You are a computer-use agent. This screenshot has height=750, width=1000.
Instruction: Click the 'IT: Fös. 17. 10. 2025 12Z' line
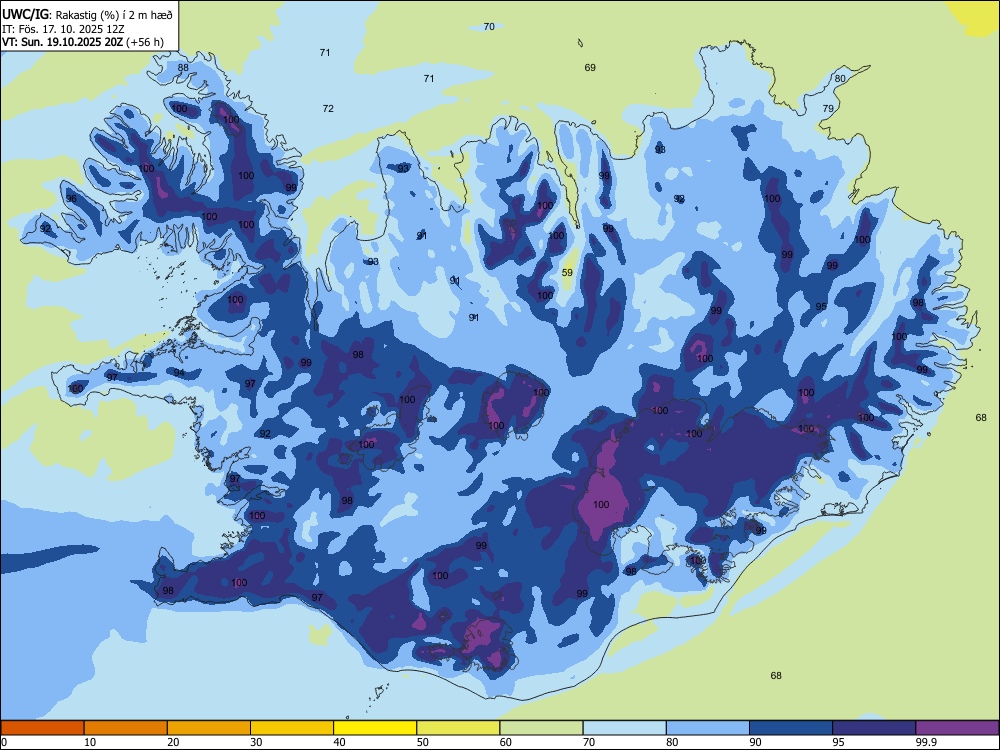[63, 29]
